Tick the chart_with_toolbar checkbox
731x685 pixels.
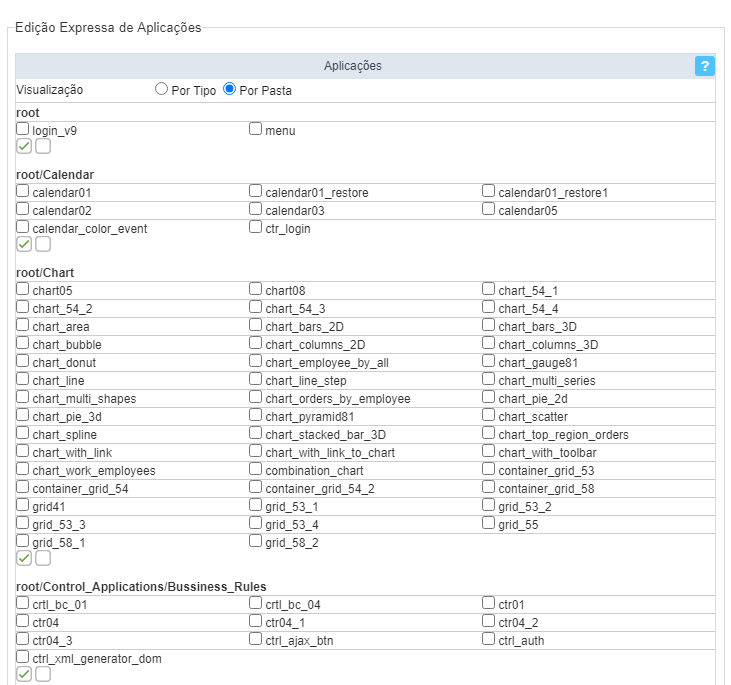click(x=489, y=451)
